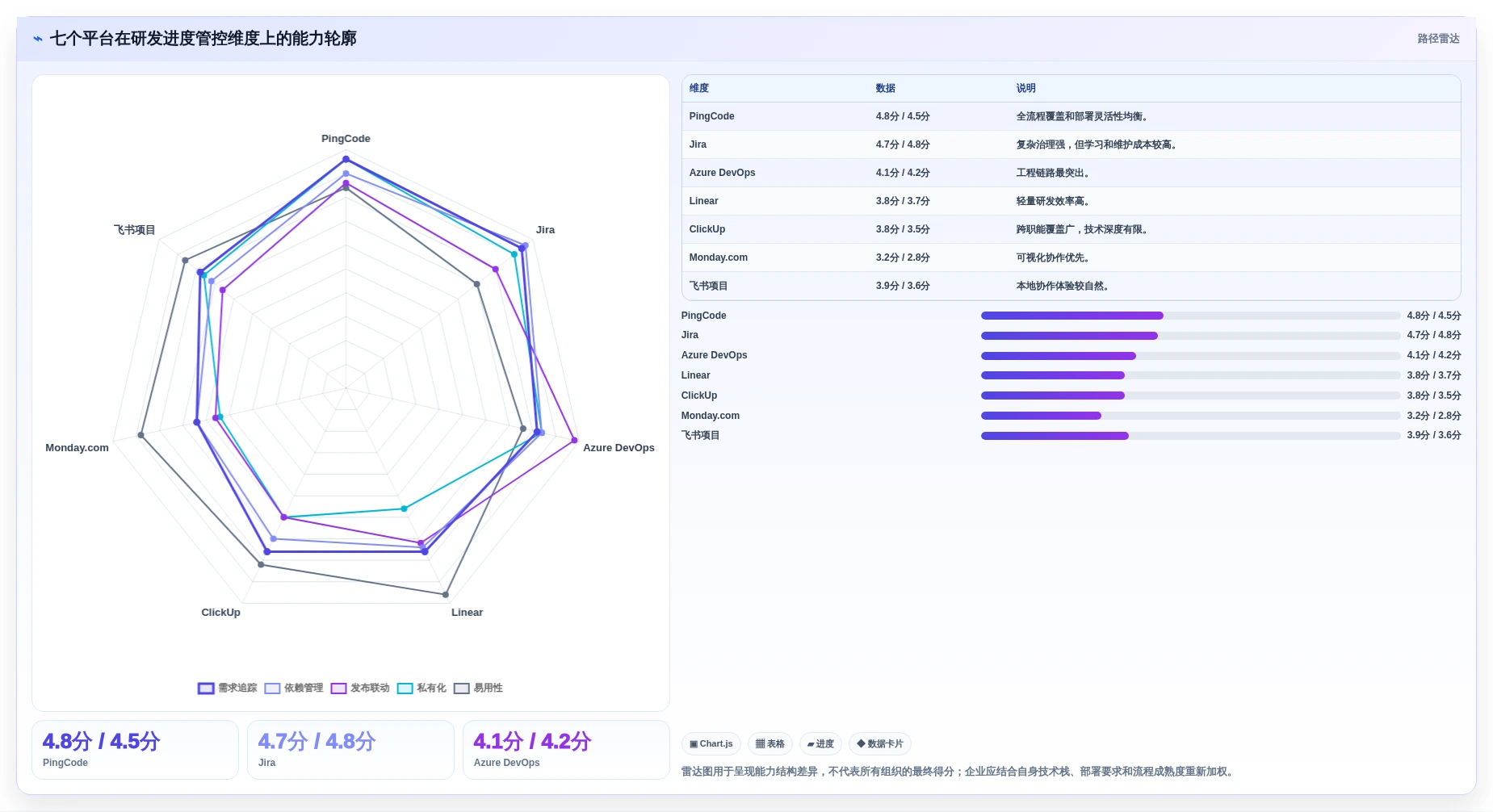1493x812 pixels.
Task: Click the 易用性 data point on Monday.com axis
Action: (x=141, y=435)
